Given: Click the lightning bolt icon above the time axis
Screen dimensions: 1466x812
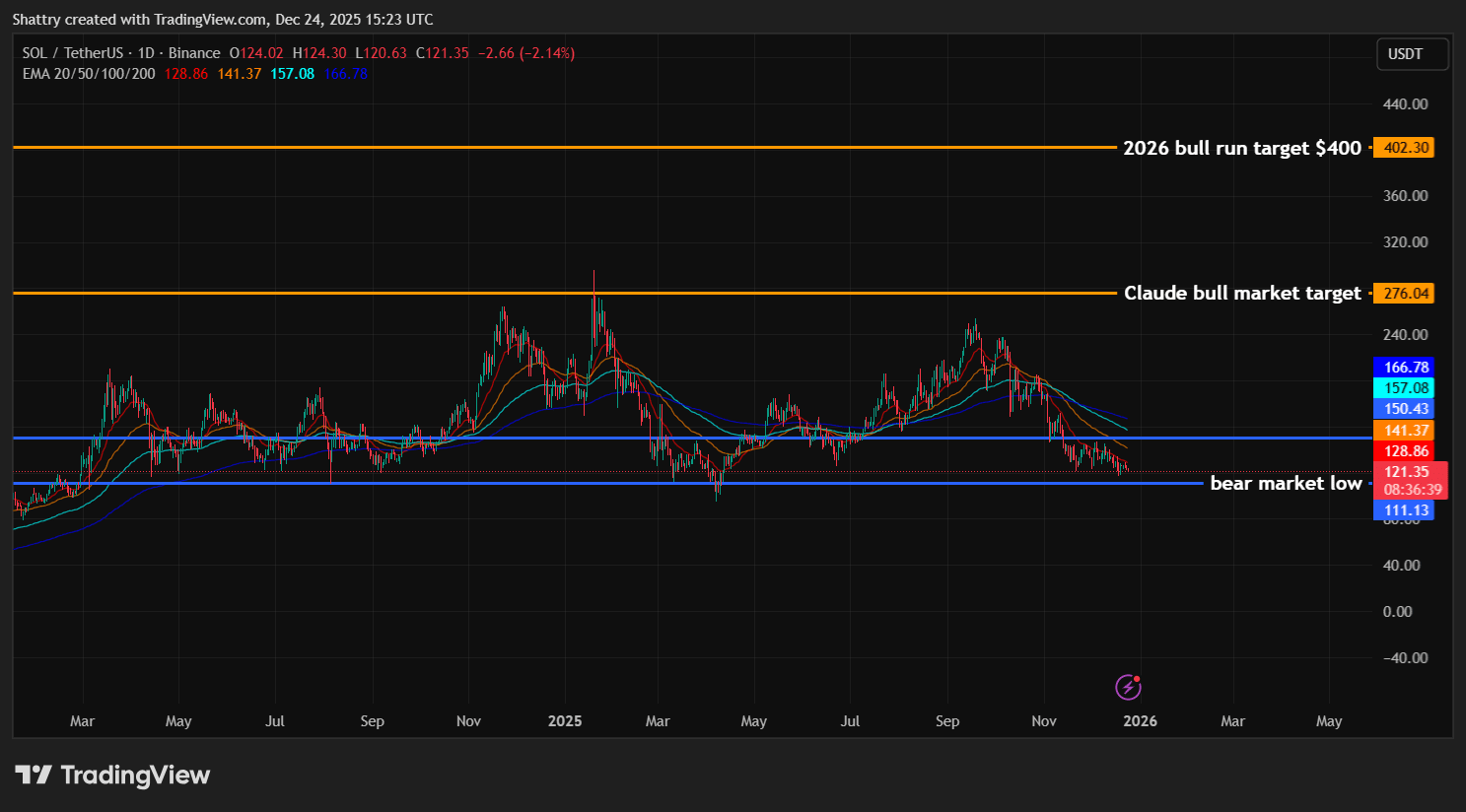Looking at the screenshot, I should pyautogui.click(x=1128, y=687).
